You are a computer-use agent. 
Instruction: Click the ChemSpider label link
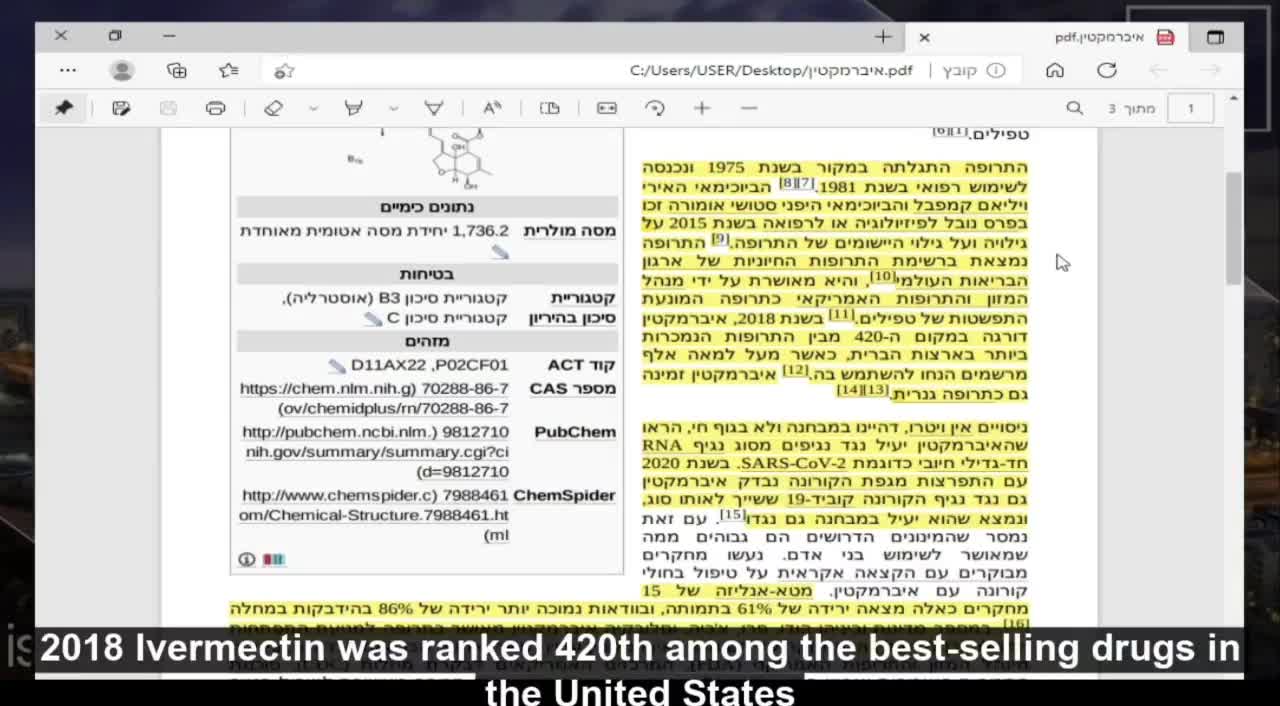pos(564,495)
